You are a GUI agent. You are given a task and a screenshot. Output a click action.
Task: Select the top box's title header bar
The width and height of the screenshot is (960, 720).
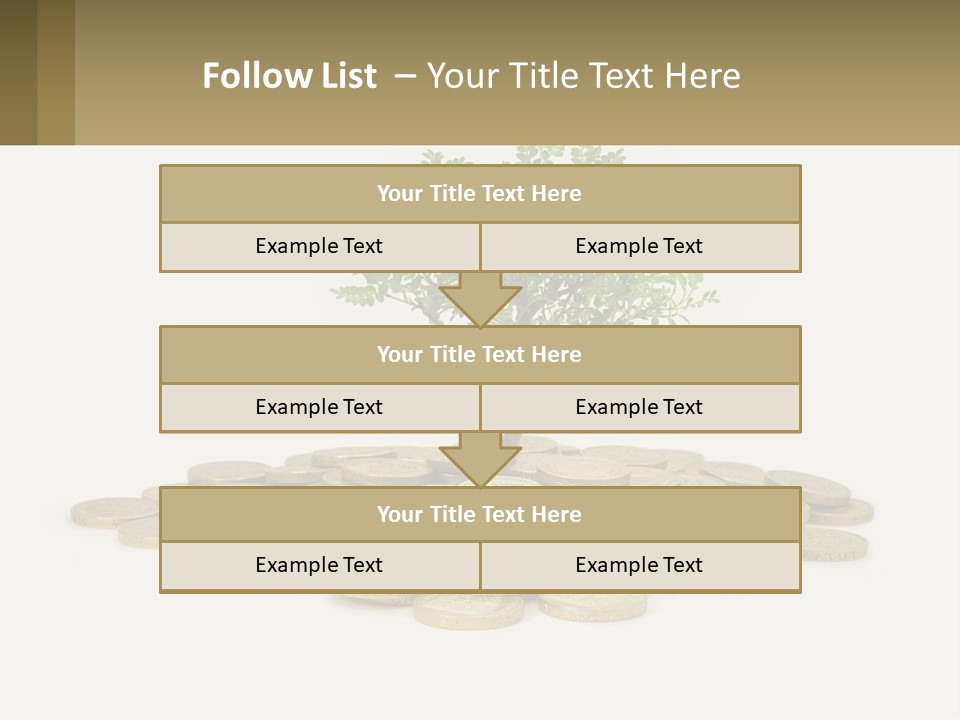pos(480,194)
